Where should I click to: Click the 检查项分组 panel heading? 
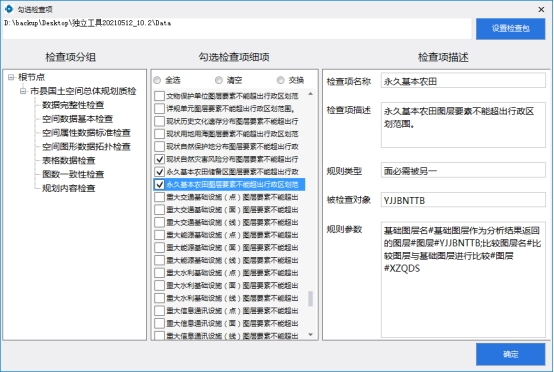click(70, 57)
